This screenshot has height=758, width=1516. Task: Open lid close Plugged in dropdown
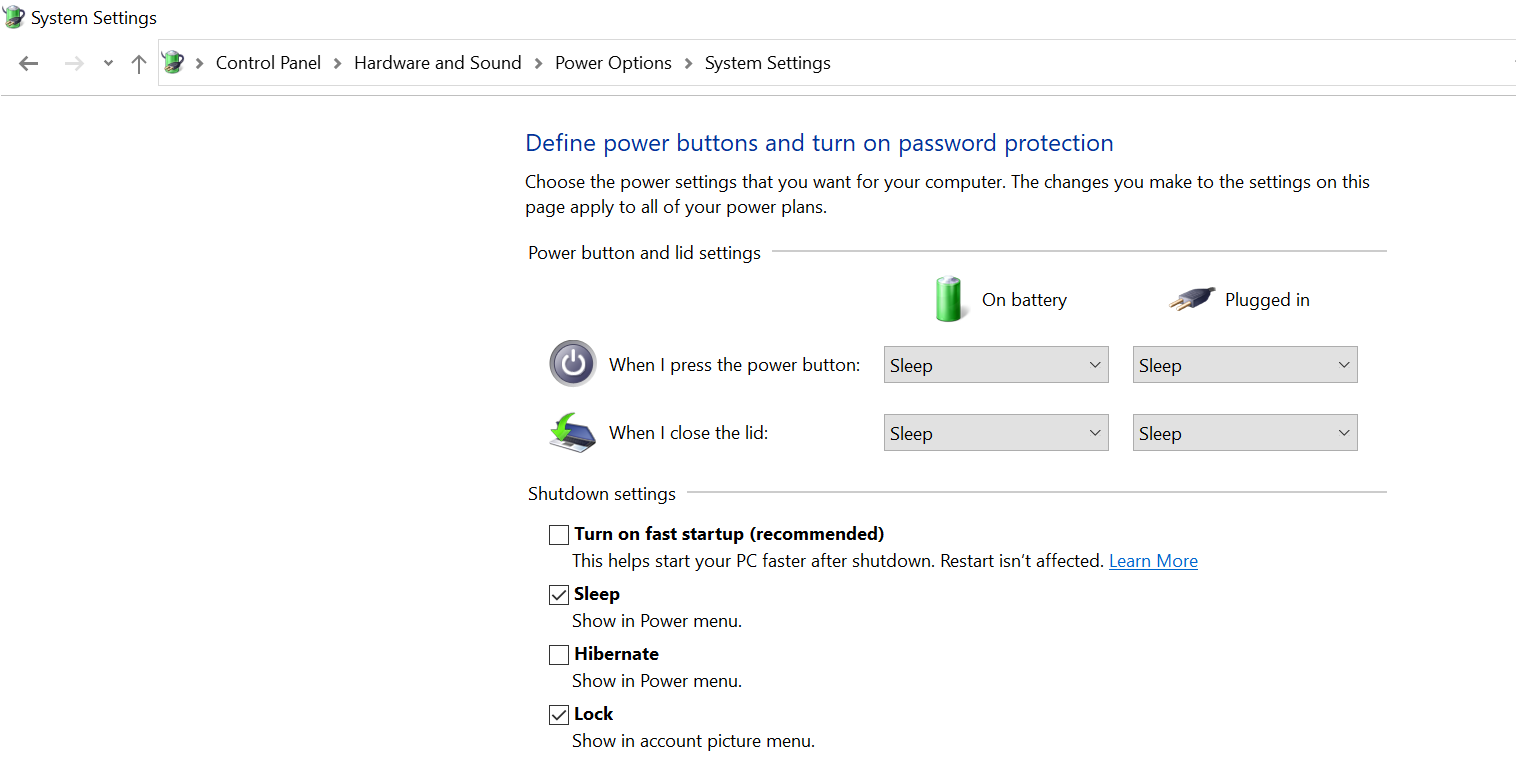tap(1244, 432)
